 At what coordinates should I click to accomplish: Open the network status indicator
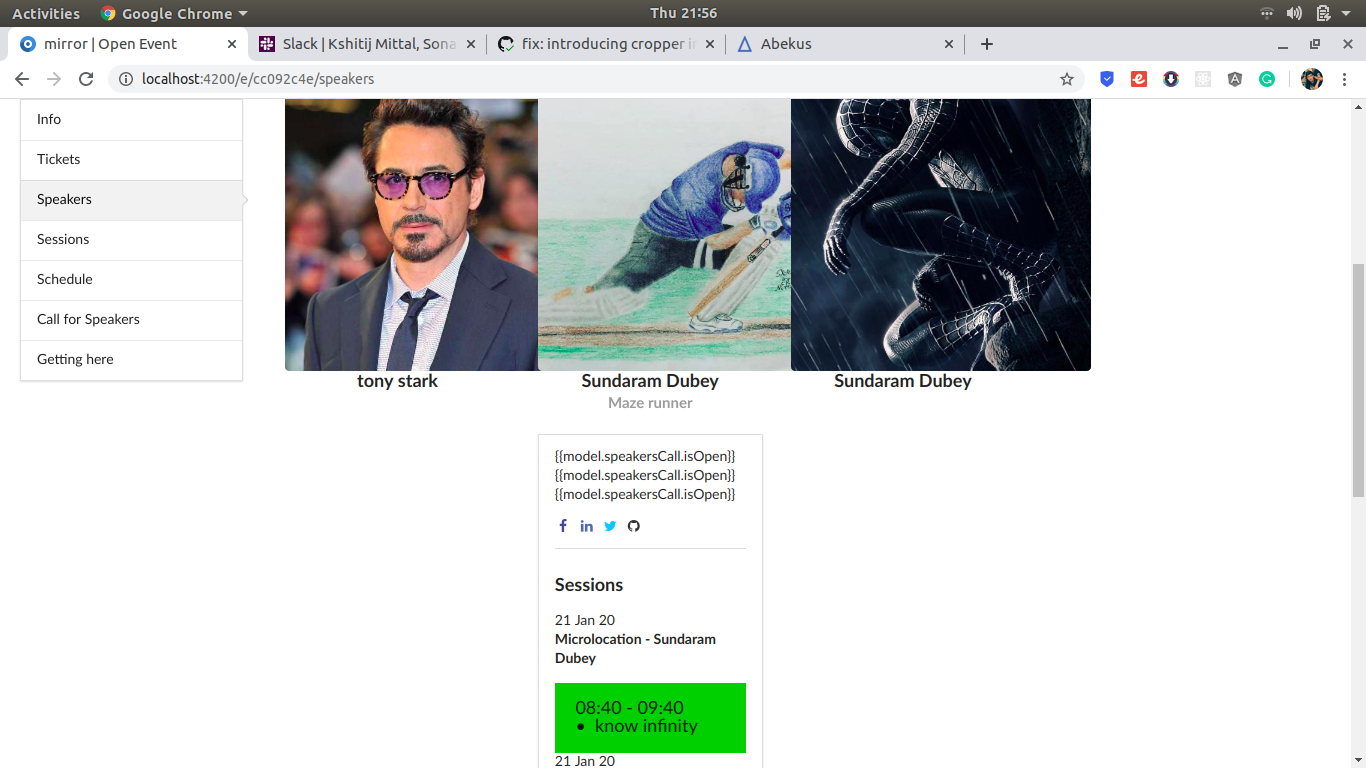(1267, 13)
